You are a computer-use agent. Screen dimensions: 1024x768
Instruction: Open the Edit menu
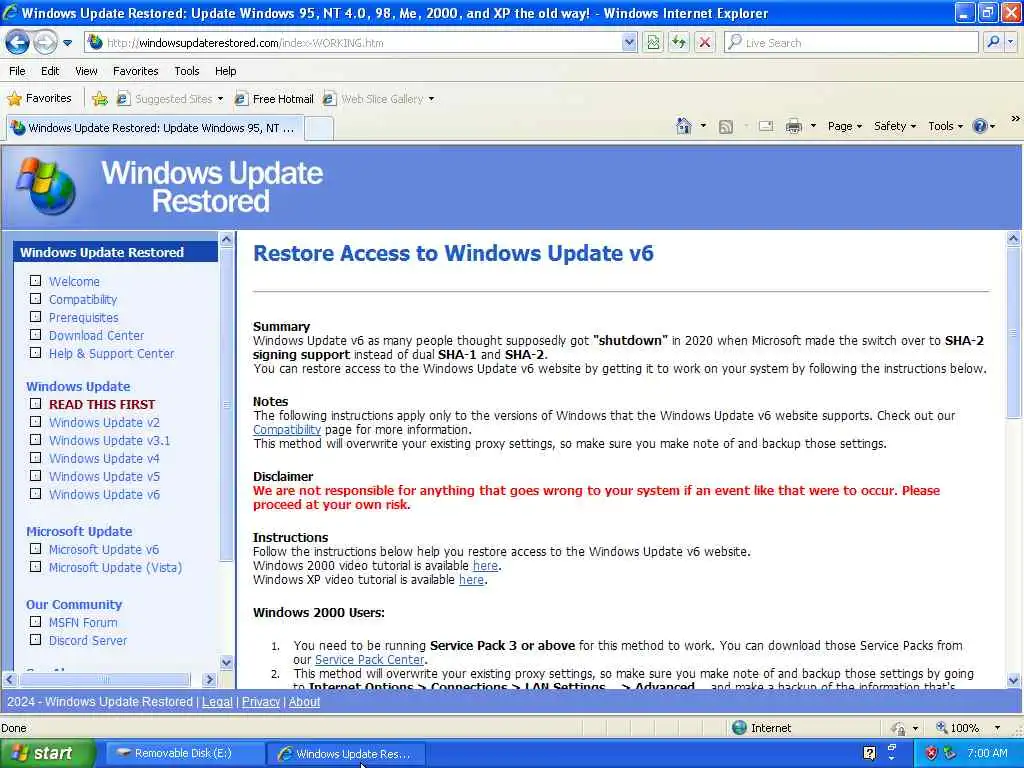[x=50, y=71]
